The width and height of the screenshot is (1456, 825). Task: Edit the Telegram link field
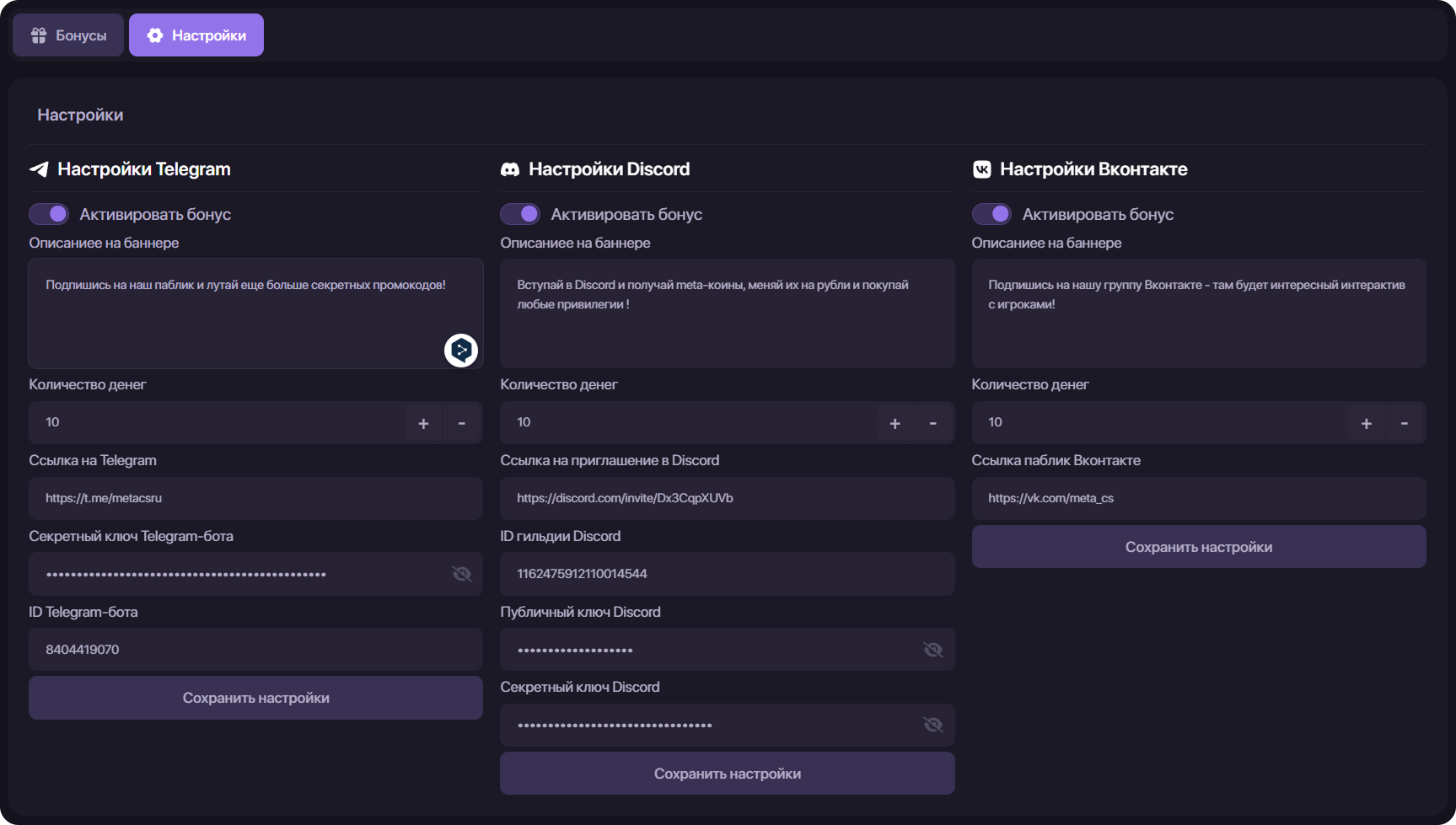[x=255, y=498]
